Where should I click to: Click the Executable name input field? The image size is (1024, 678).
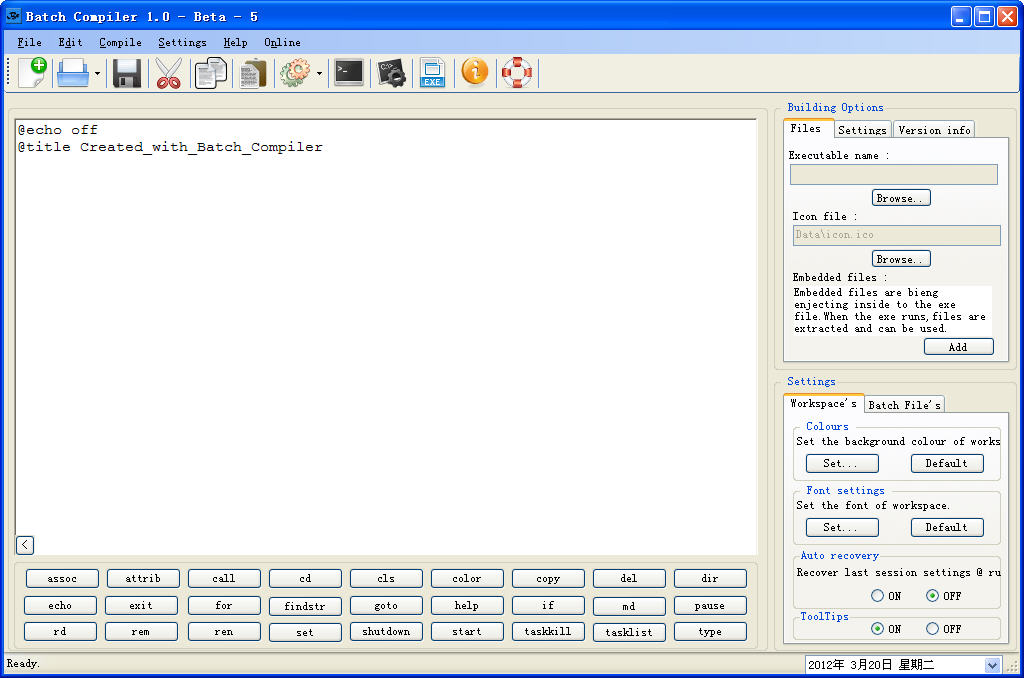click(893, 175)
